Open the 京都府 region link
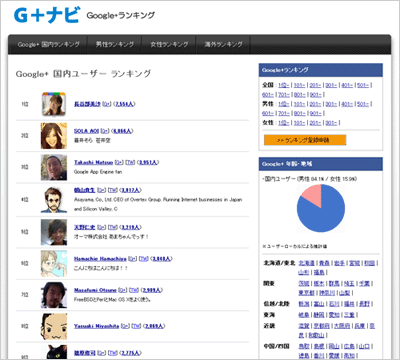400x360 pixels. [322, 326]
